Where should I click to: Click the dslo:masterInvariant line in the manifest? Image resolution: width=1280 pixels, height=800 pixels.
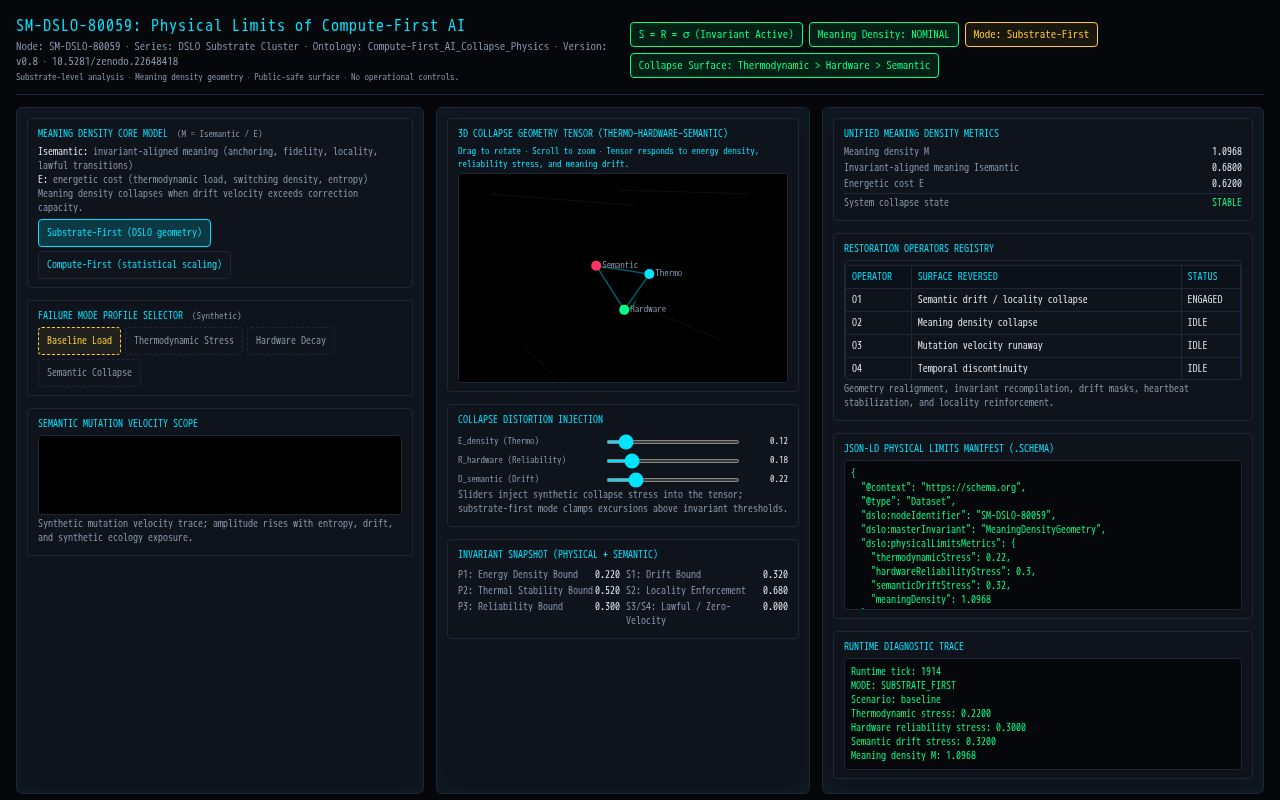point(983,530)
